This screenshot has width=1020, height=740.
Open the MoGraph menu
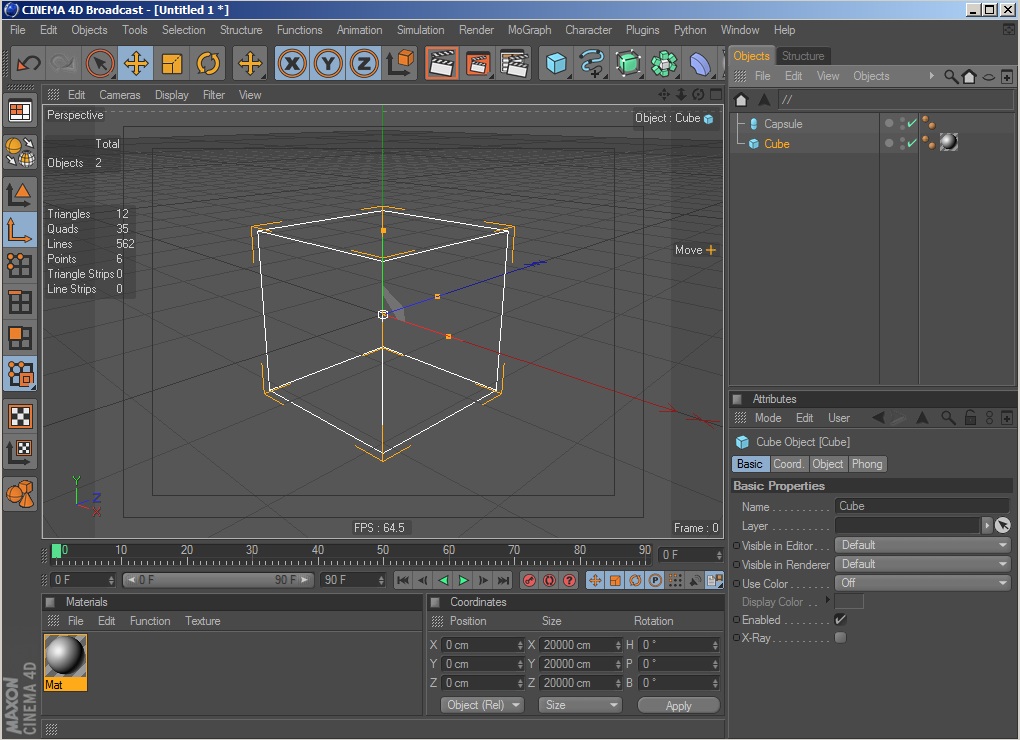coord(529,30)
